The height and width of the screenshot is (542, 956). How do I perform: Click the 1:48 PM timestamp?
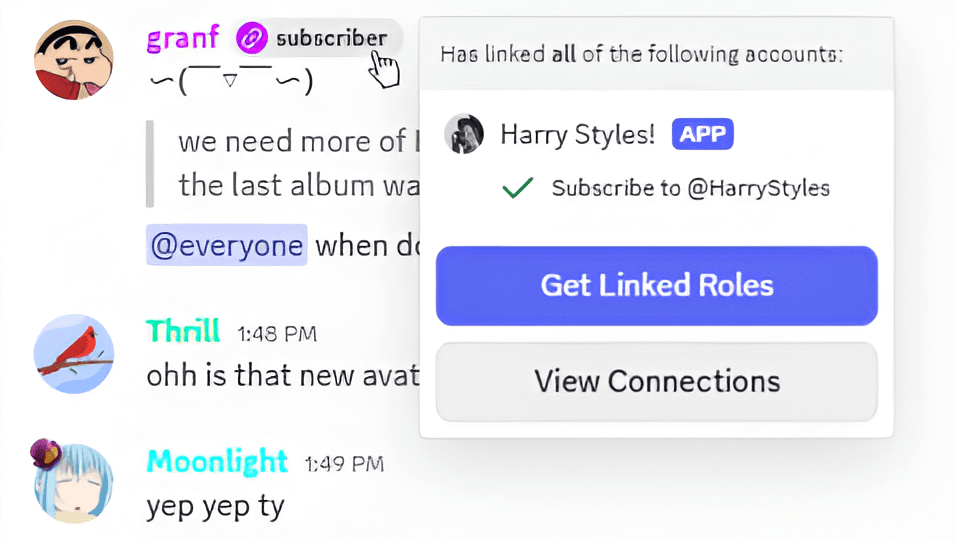(276, 334)
